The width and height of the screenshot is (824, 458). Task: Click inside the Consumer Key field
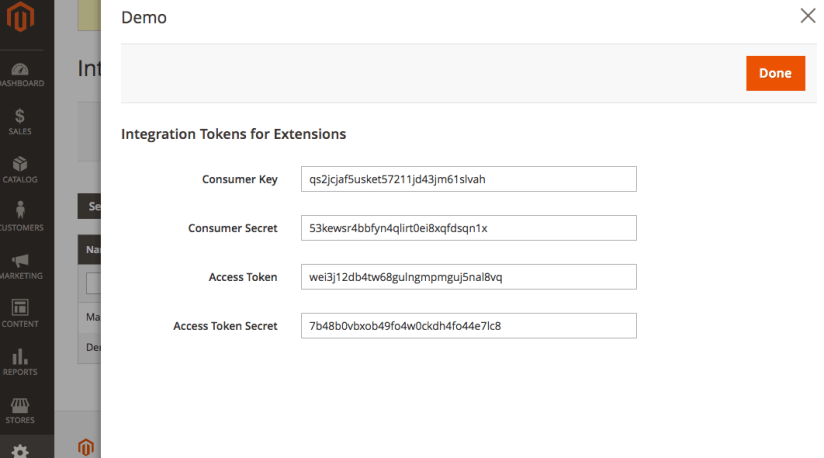click(468, 179)
